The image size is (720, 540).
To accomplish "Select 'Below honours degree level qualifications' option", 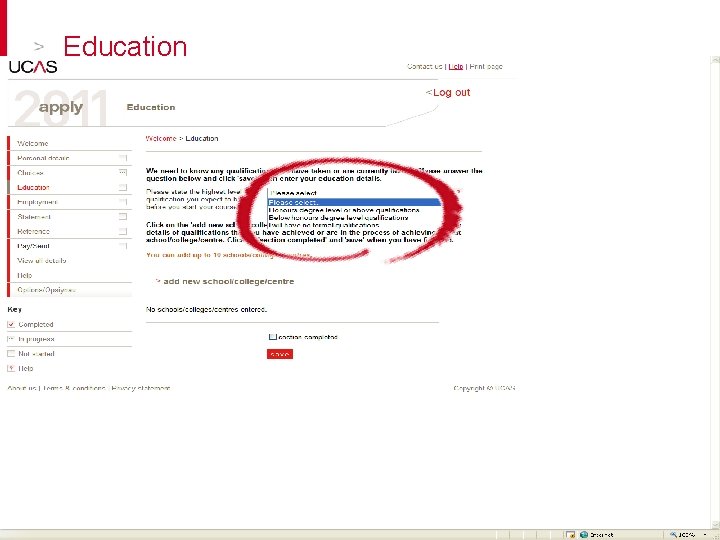I will click(338, 218).
